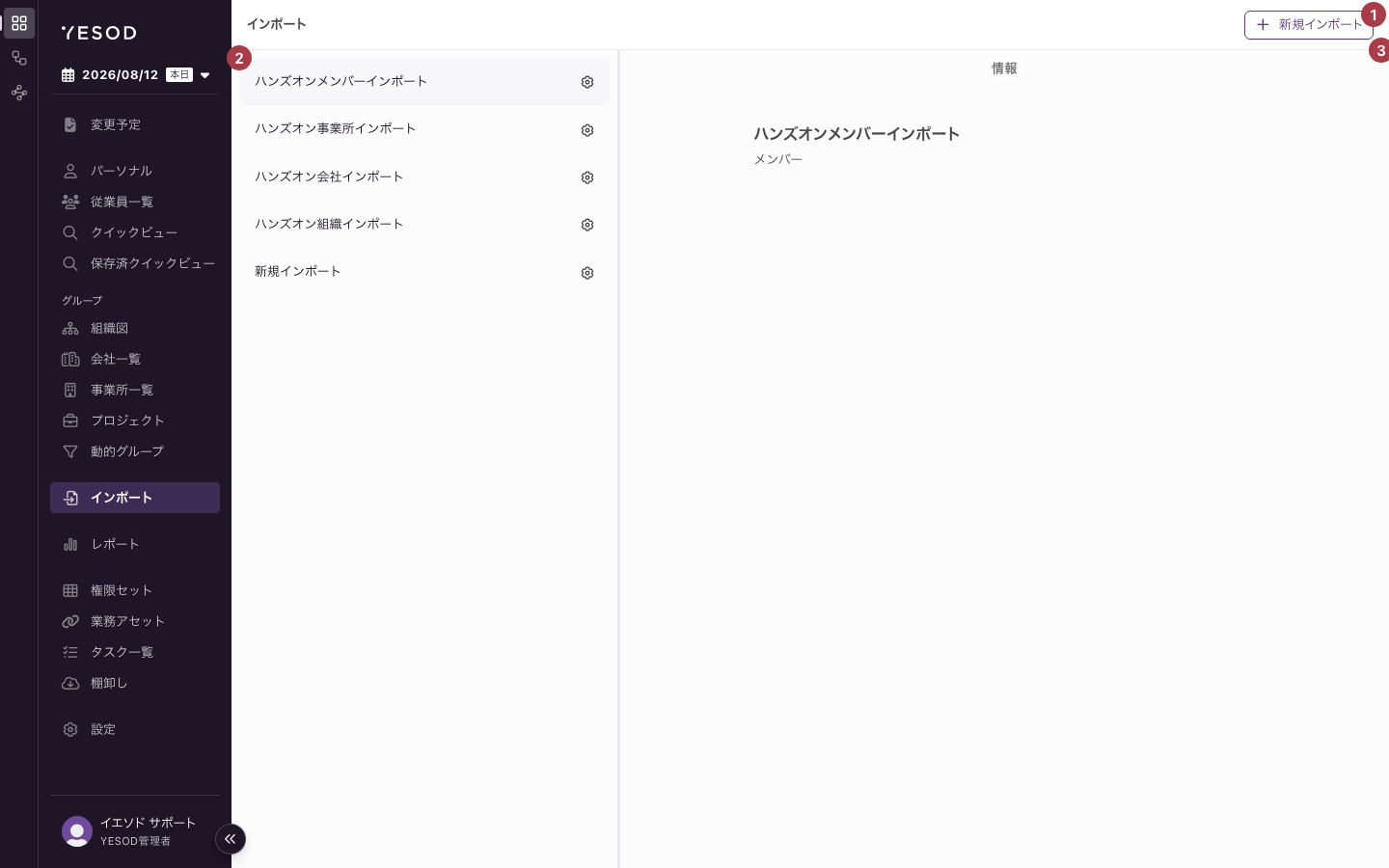This screenshot has width=1389, height=868.
Task: Select the ハンズオン事業所インポート list row
Action: (x=424, y=129)
